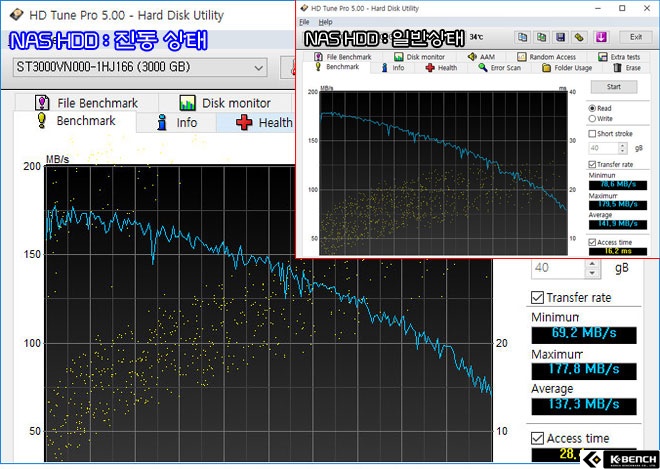Click the 78.6 MB/s minimum value
The height and width of the screenshot is (469, 660).
tap(617, 185)
